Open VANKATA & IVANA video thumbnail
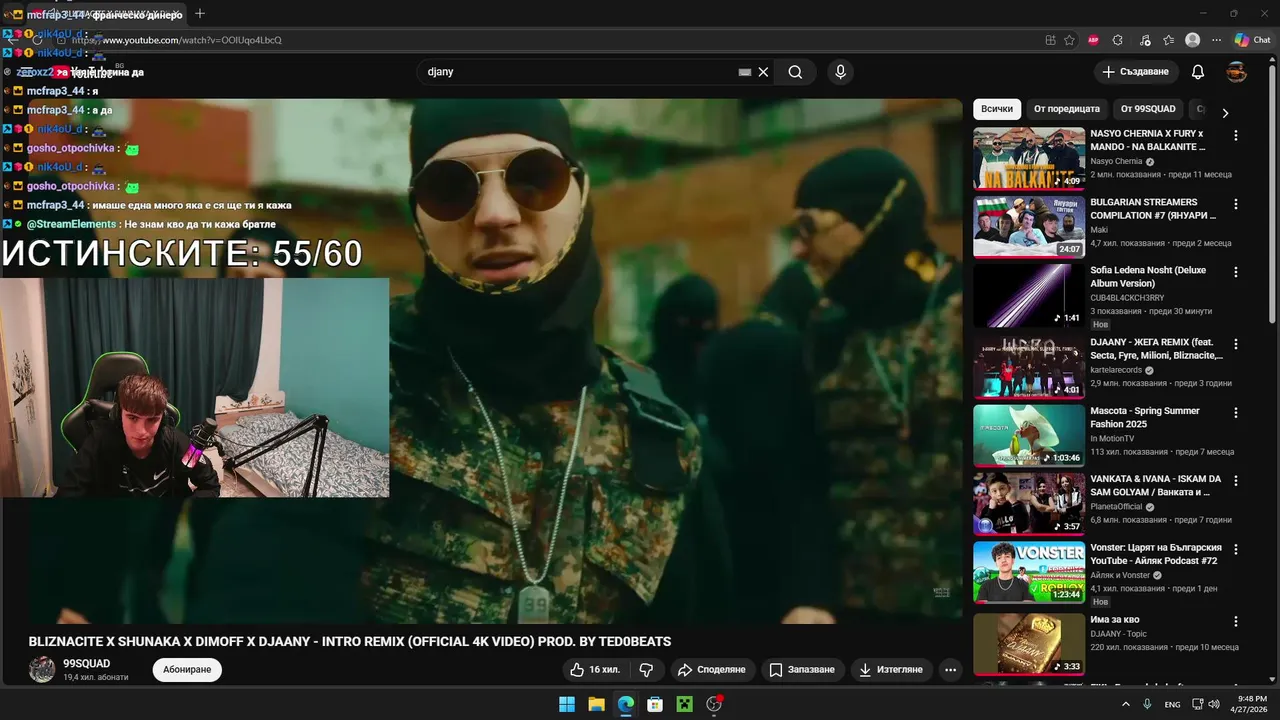The image size is (1280, 720). [1029, 504]
